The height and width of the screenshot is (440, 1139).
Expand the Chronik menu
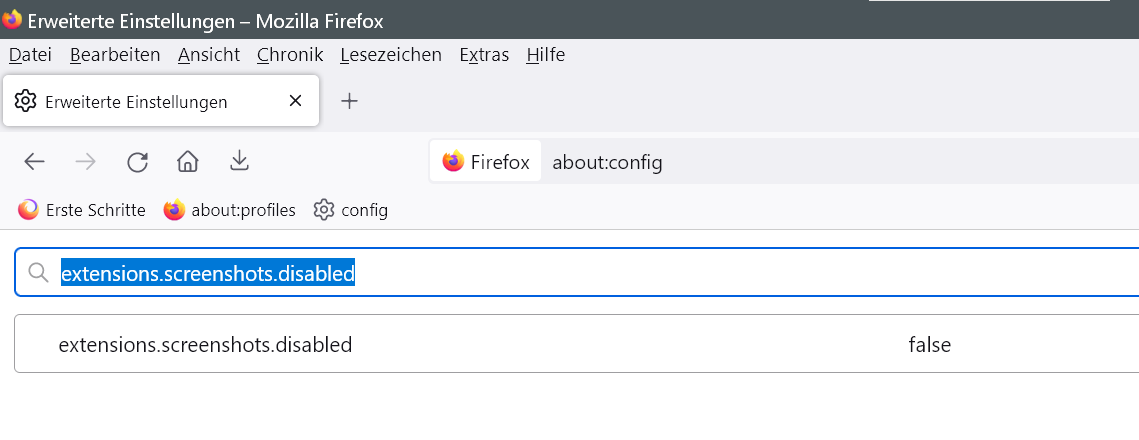290,55
